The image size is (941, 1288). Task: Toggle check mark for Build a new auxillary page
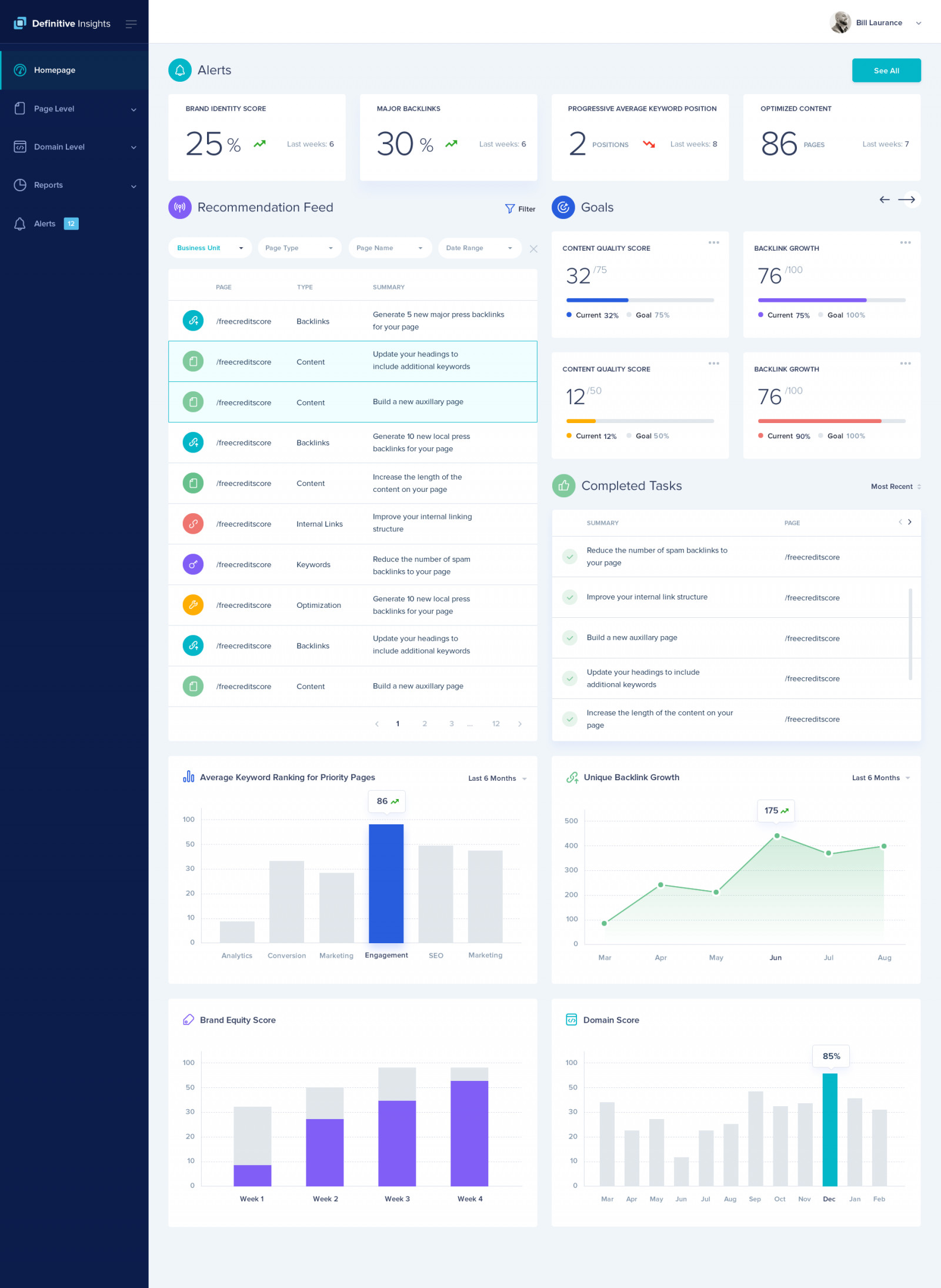pyautogui.click(x=569, y=638)
